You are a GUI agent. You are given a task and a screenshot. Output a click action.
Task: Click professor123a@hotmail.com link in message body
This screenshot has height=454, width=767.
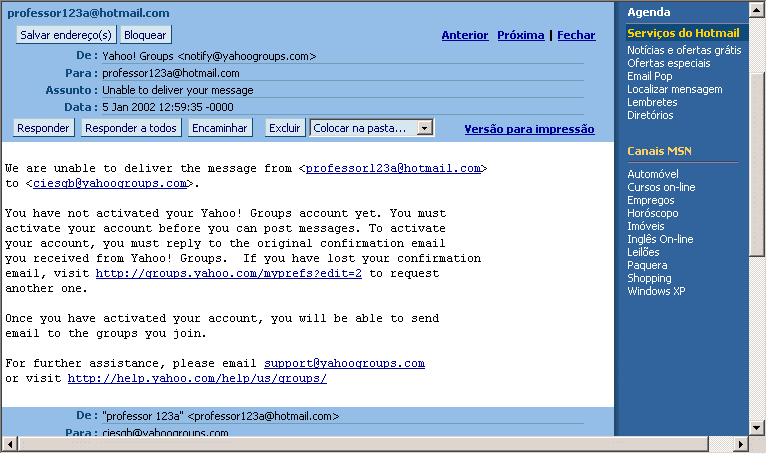[393, 168]
